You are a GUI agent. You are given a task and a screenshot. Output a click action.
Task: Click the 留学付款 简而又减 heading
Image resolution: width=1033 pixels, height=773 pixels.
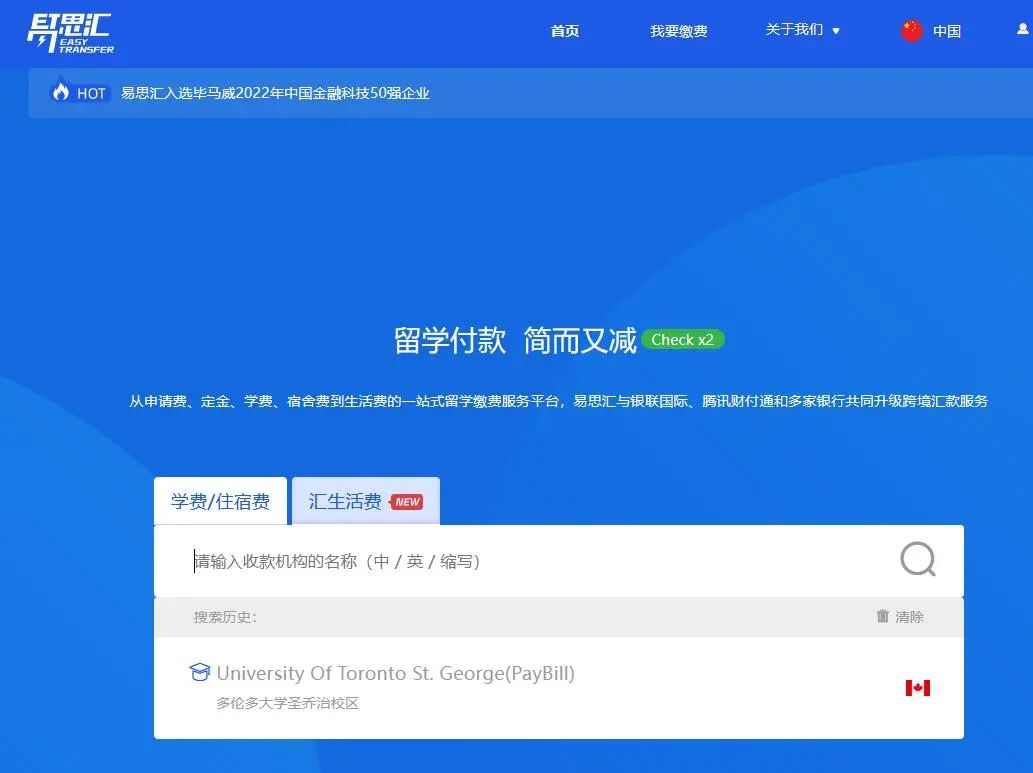515,340
